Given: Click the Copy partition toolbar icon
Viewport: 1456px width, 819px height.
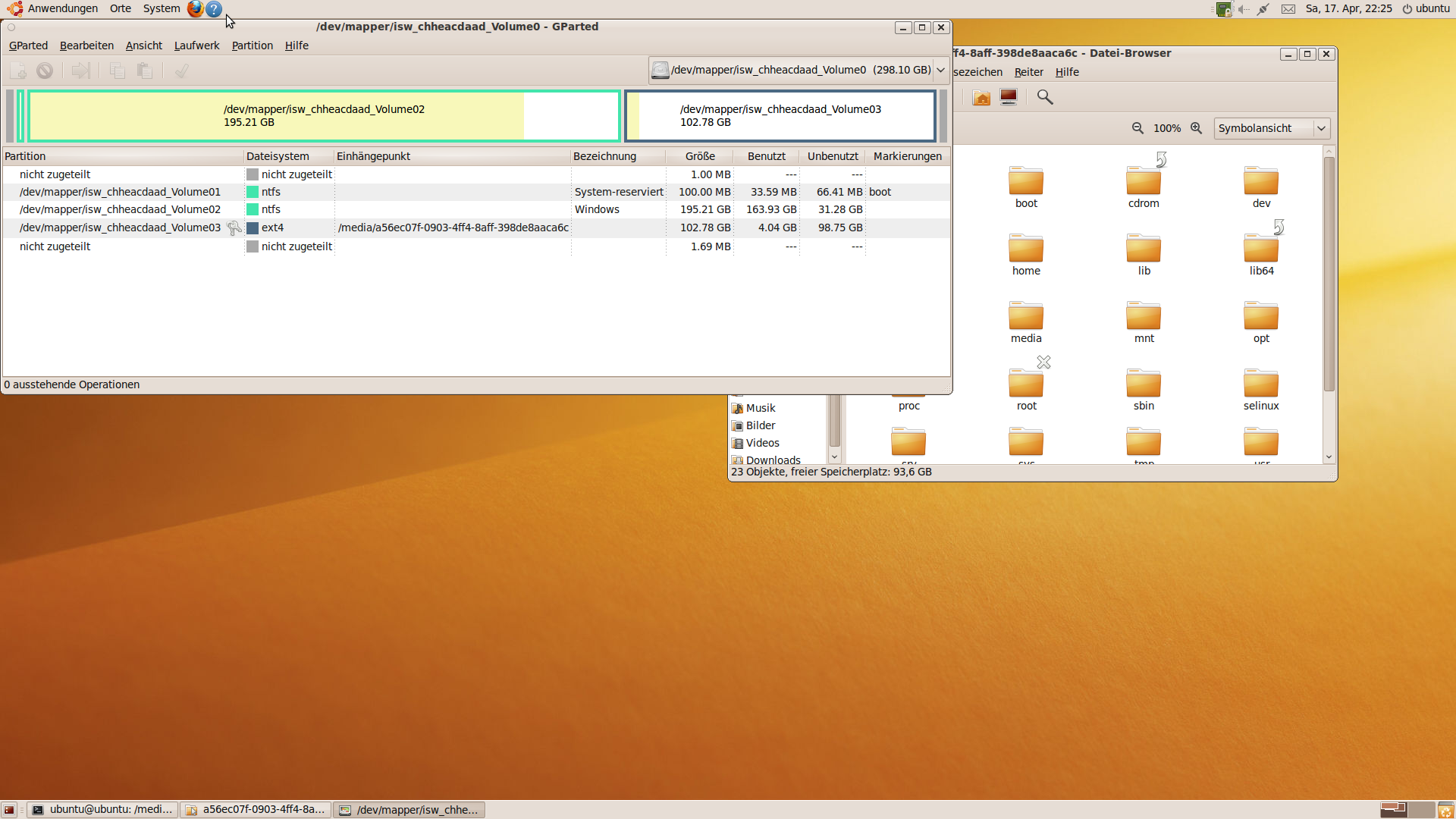Looking at the screenshot, I should 117,71.
